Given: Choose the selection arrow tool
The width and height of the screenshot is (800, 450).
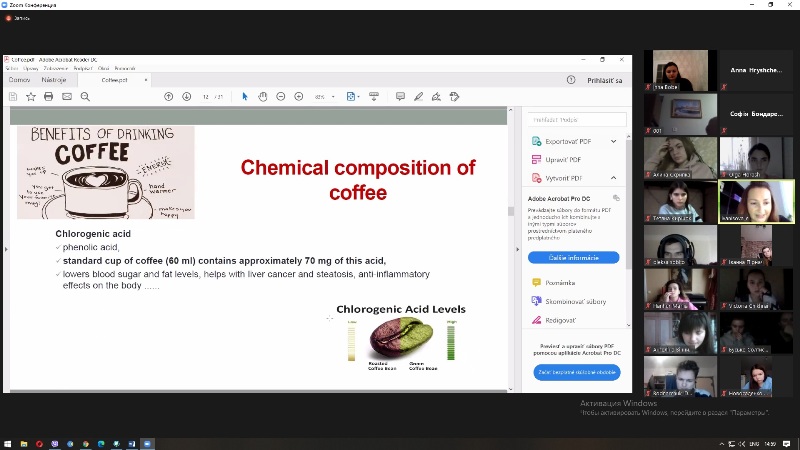Looking at the screenshot, I should [x=244, y=96].
